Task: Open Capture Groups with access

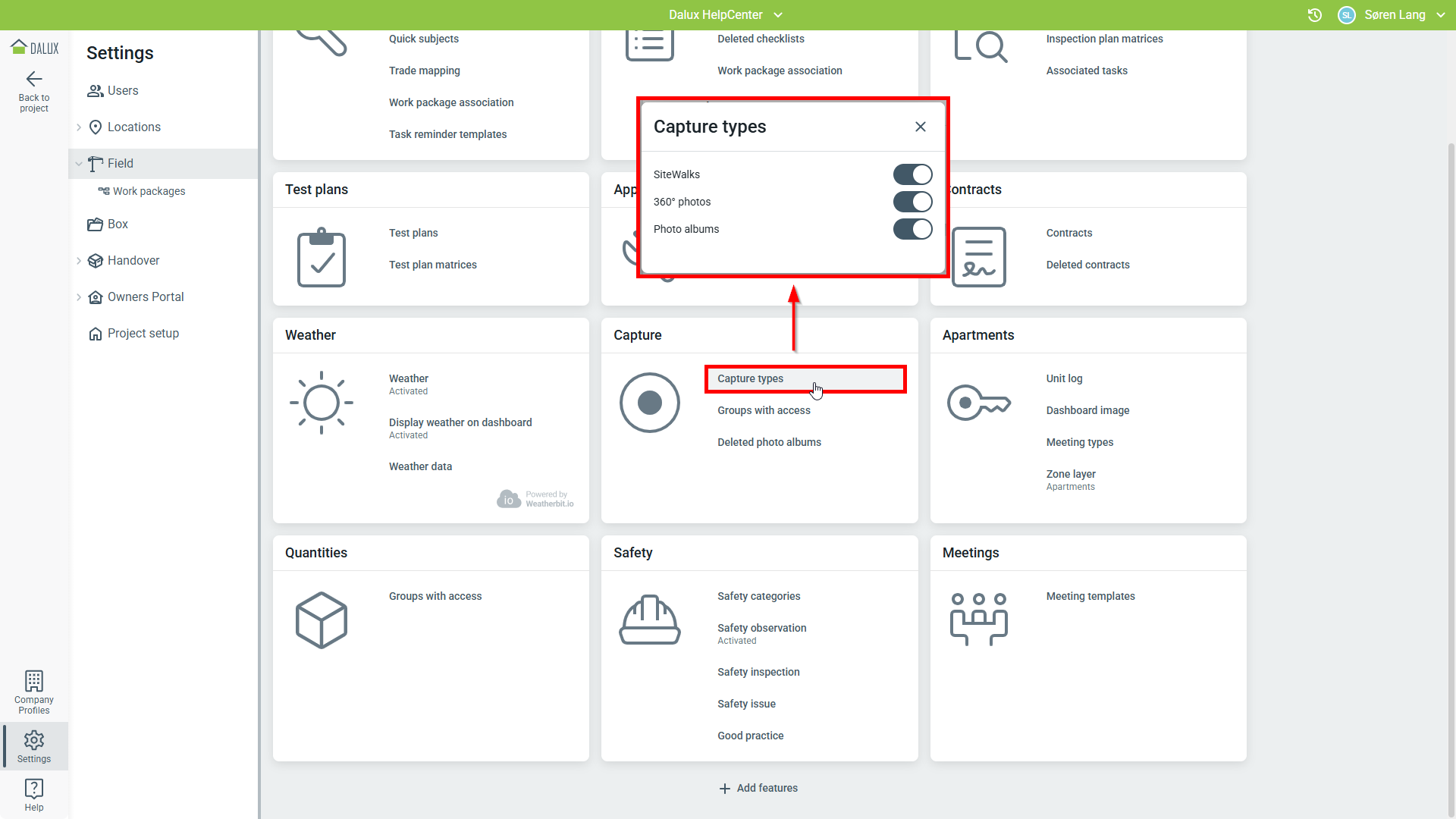Action: click(764, 410)
